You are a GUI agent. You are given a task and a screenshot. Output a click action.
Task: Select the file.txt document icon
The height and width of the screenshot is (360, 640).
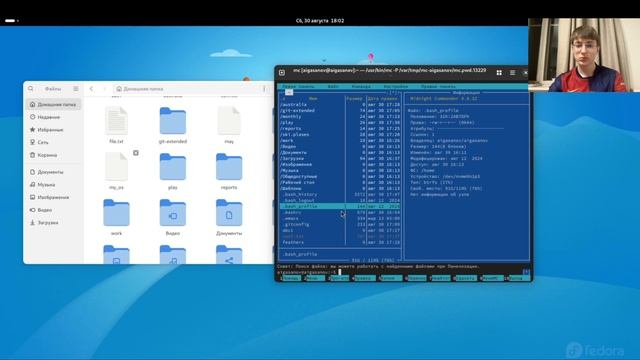pos(116,121)
